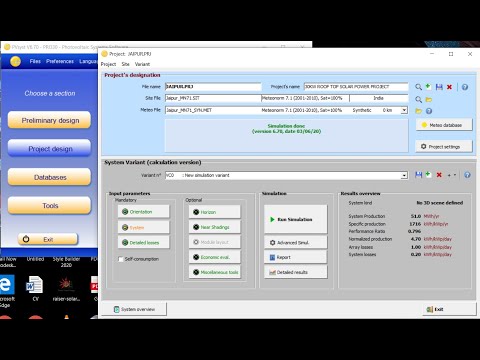Open Advanced Simul. settings
The width and height of the screenshot is (480, 360).
point(296,242)
